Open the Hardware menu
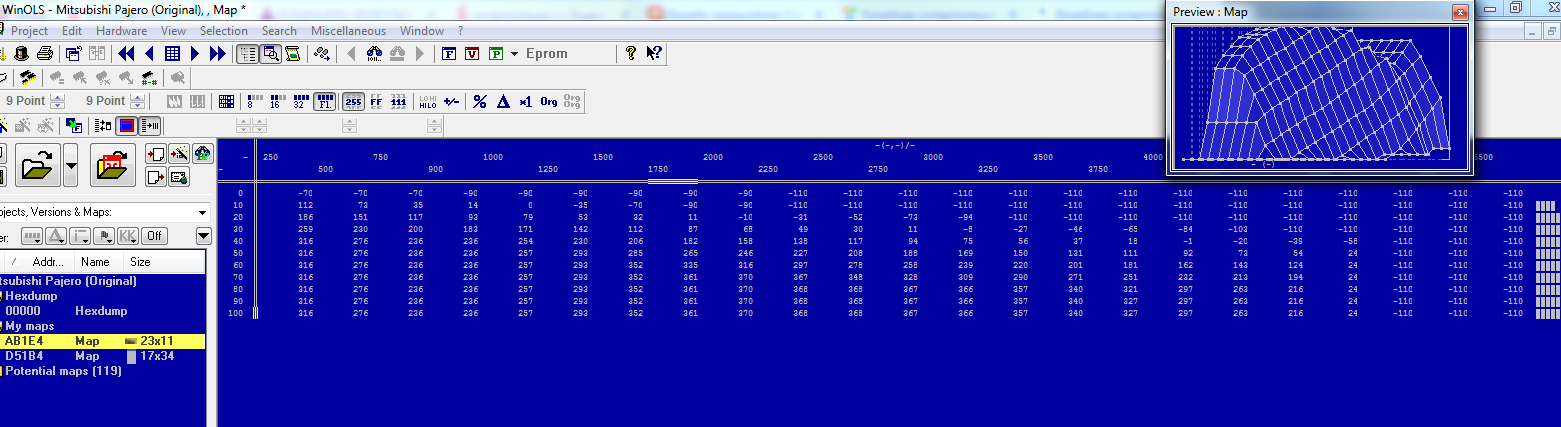 click(x=121, y=31)
